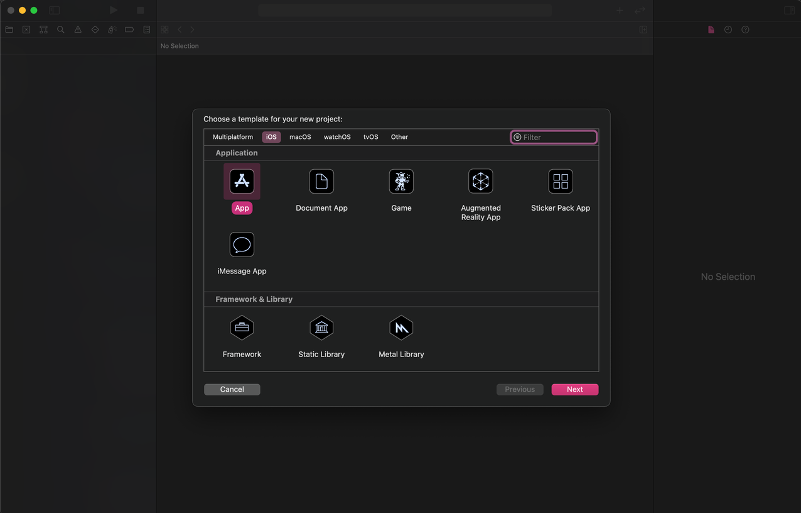Select the Document App template
Screen dimensions: 802x514
[321, 190]
